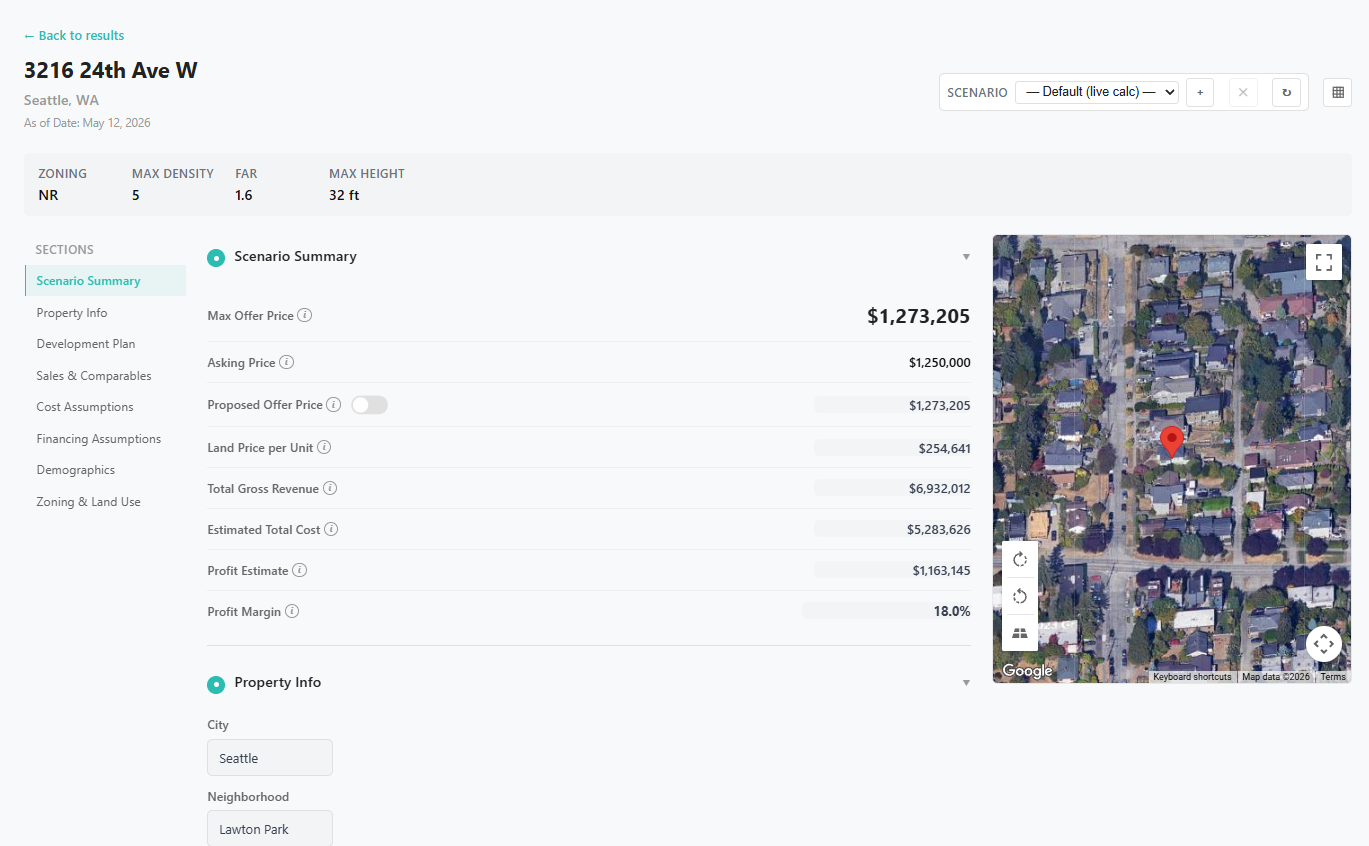Click the address heading 3216 24th Ave W
The width and height of the screenshot is (1369, 846).
111,70
